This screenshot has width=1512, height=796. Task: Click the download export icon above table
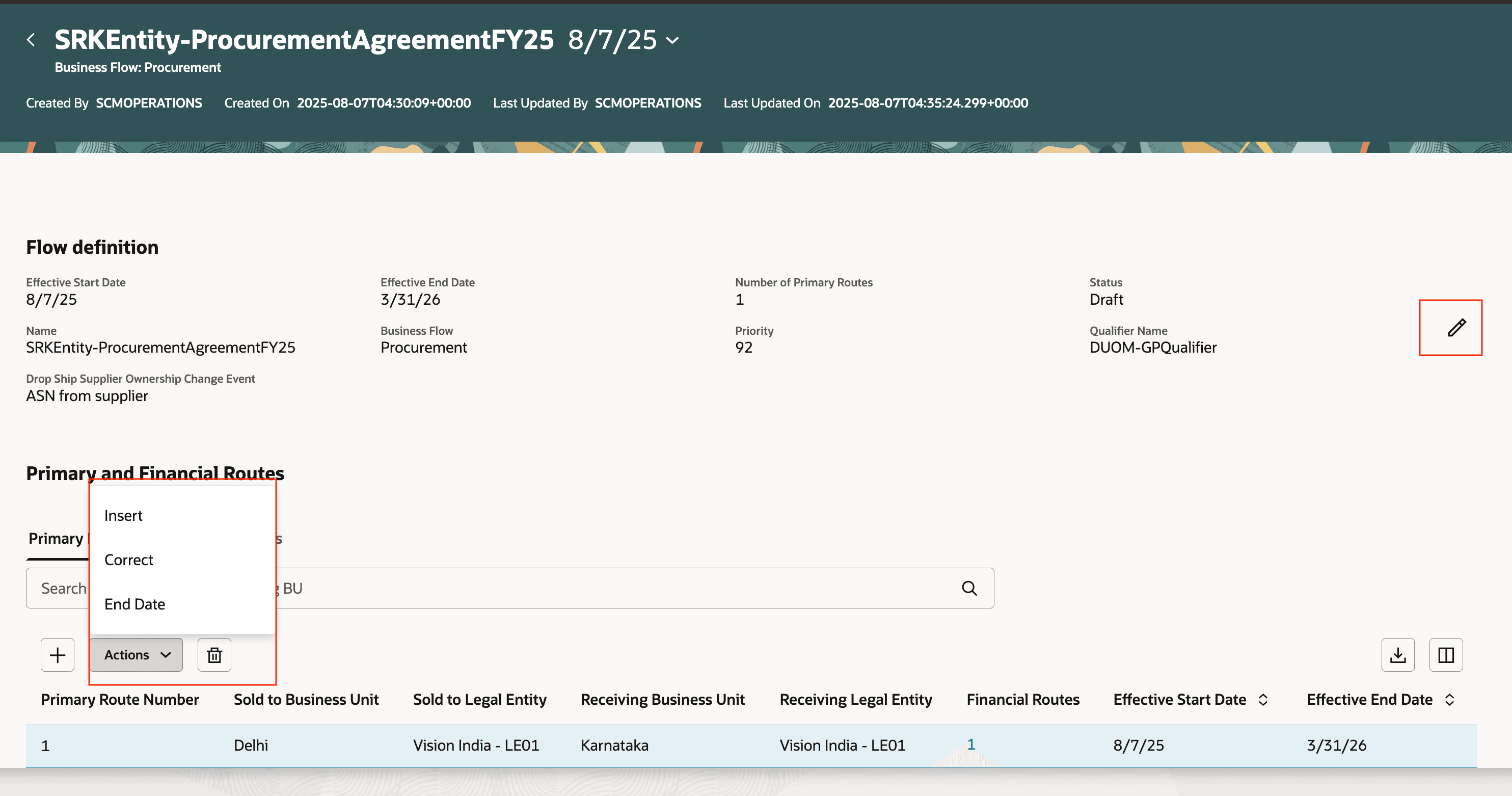[1397, 654]
